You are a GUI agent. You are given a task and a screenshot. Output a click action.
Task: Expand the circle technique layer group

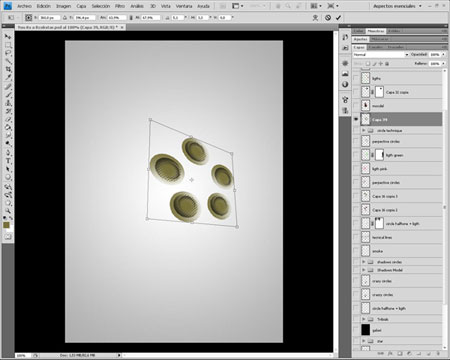coord(364,130)
